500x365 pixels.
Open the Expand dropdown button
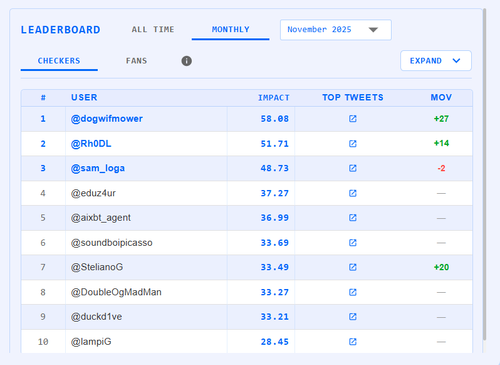436,61
